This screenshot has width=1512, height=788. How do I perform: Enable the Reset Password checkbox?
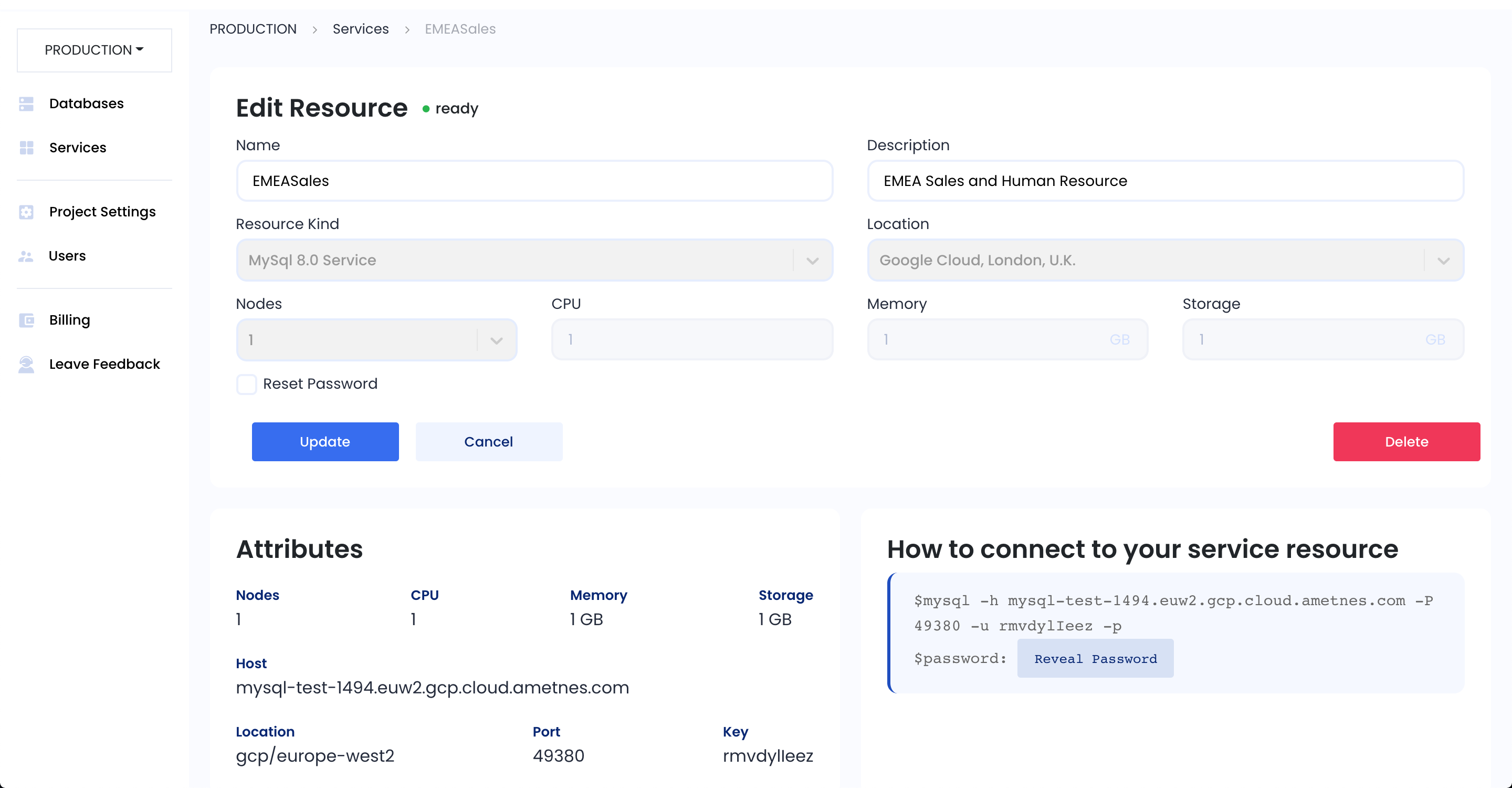(247, 384)
